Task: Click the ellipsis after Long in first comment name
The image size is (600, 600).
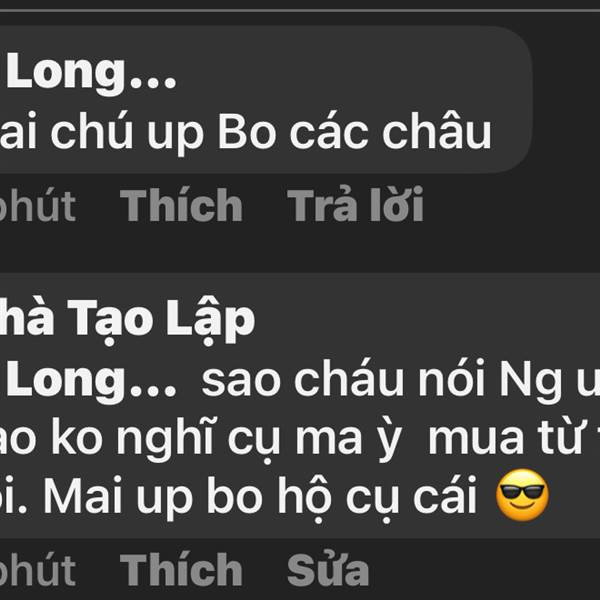Action: point(153,82)
